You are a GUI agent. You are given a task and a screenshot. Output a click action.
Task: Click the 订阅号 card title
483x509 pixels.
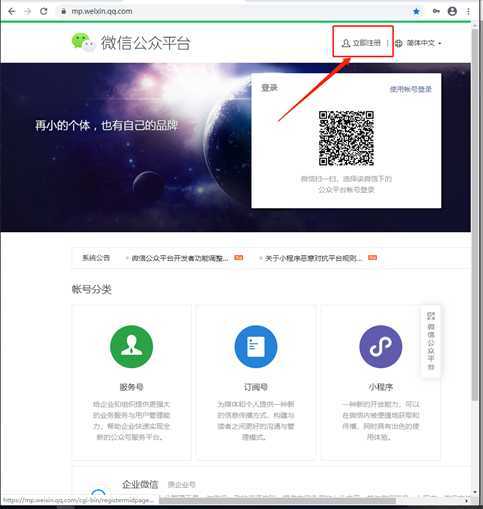[256, 387]
